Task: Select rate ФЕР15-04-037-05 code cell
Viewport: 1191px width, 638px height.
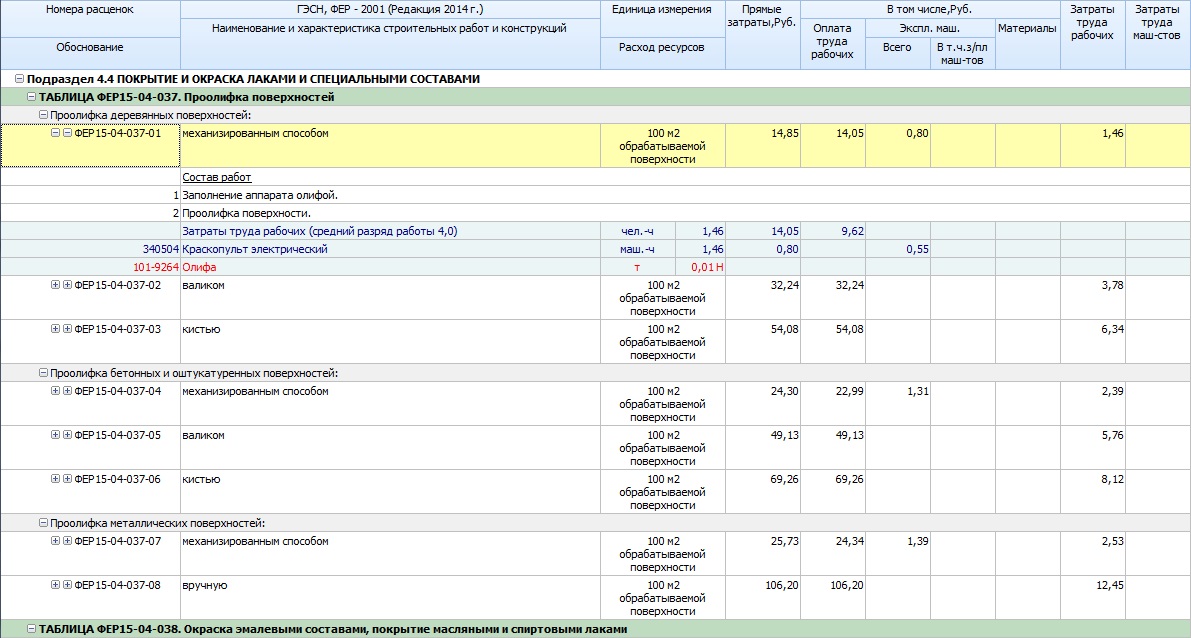Action: (x=90, y=447)
